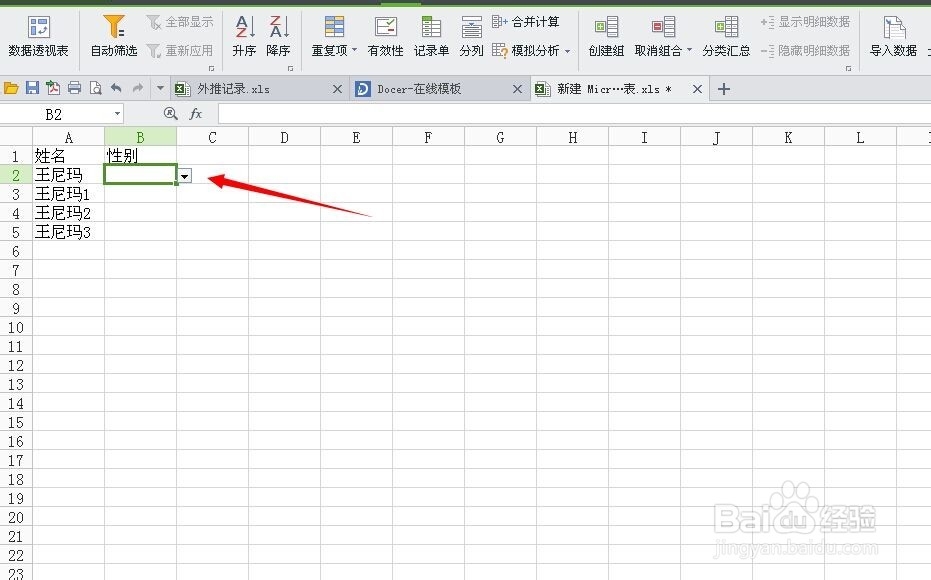Click the zoom magnifier next to fx
Viewport: 931px width, 580px height.
pyautogui.click(x=170, y=113)
